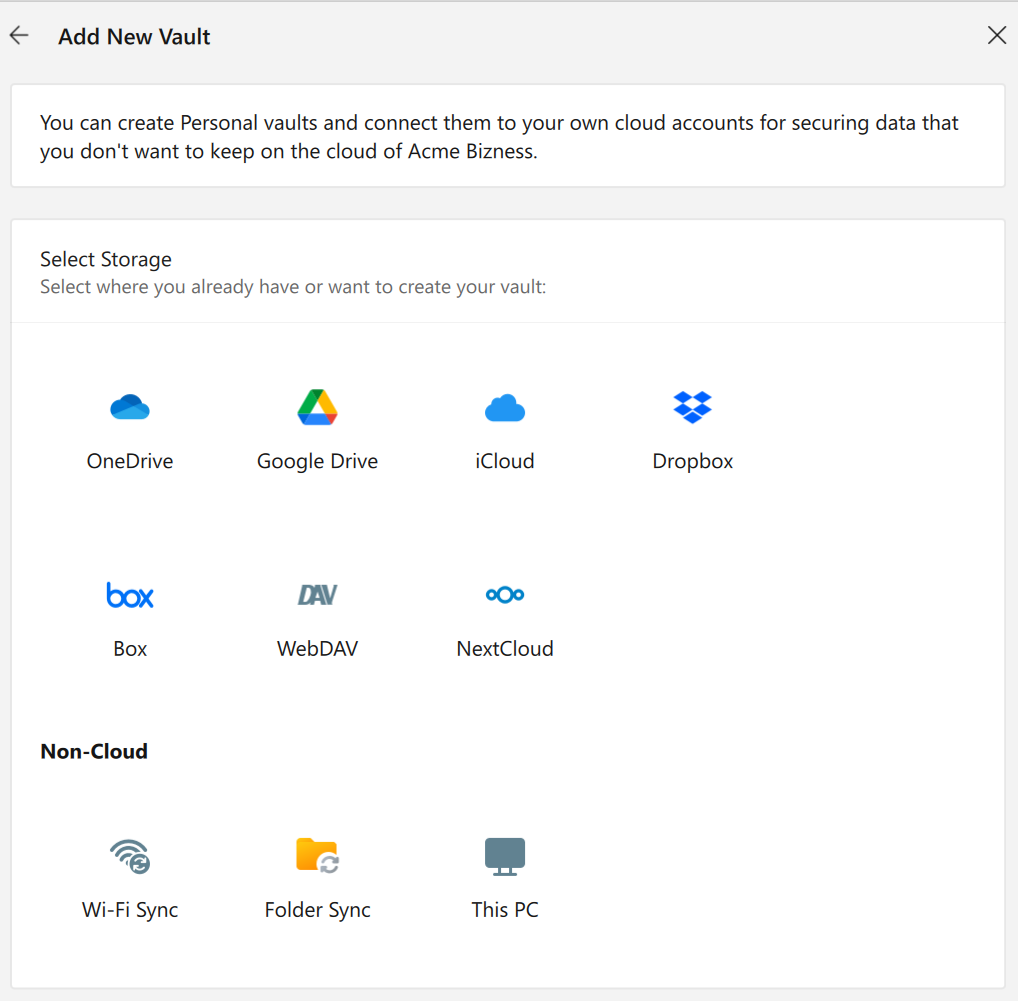The width and height of the screenshot is (1018, 1001).
Task: Pick the This PC monitor icon
Action: pyautogui.click(x=504, y=857)
